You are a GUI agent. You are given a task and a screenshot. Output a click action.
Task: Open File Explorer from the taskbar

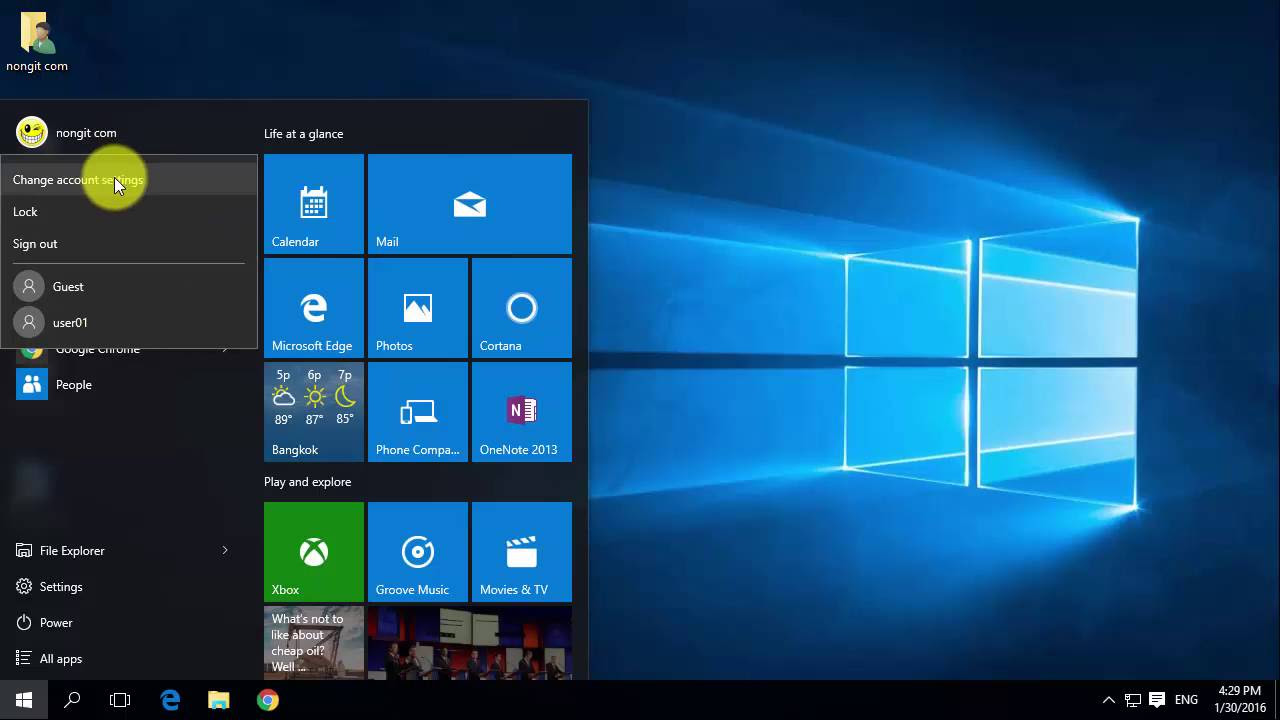pos(218,700)
